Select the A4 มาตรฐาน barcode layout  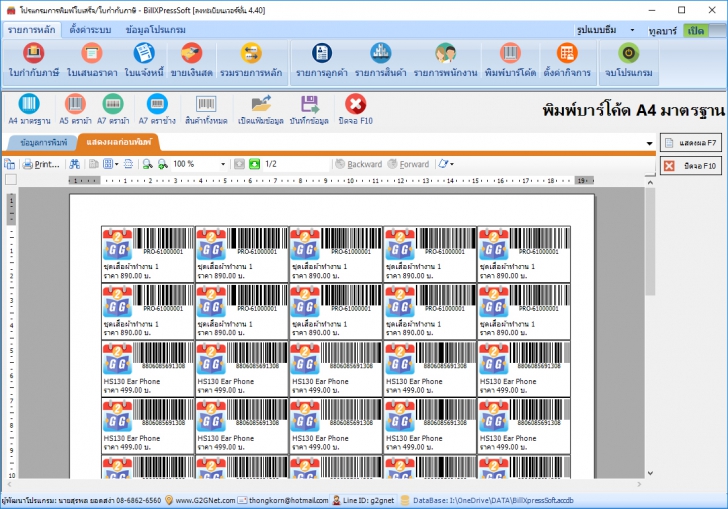click(28, 108)
